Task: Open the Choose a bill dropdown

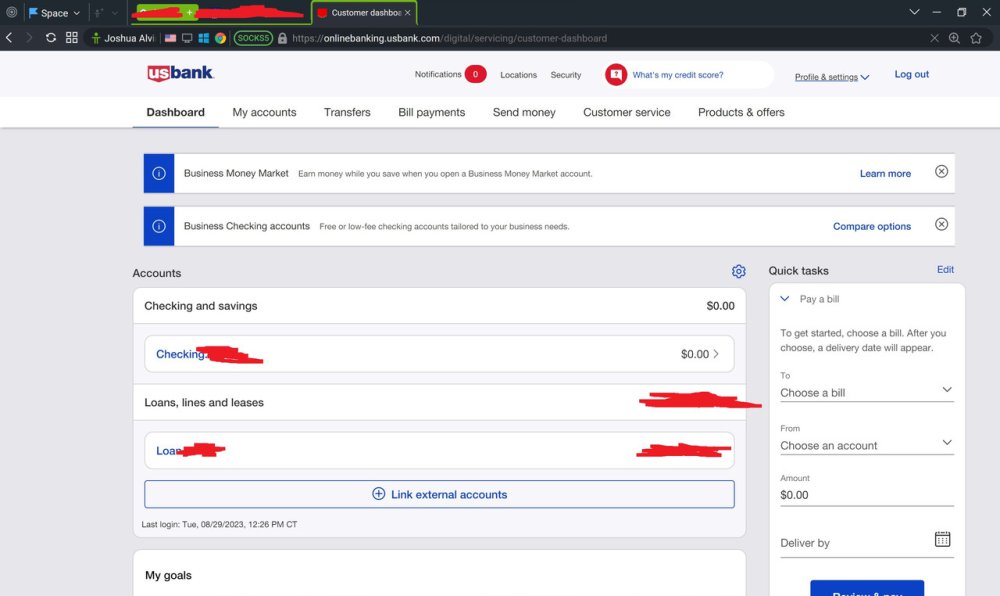Action: point(867,391)
